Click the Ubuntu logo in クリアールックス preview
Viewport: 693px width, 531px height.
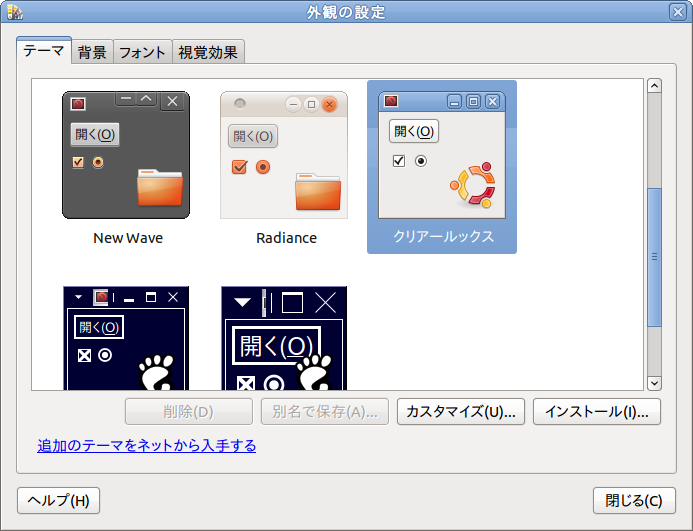[473, 185]
